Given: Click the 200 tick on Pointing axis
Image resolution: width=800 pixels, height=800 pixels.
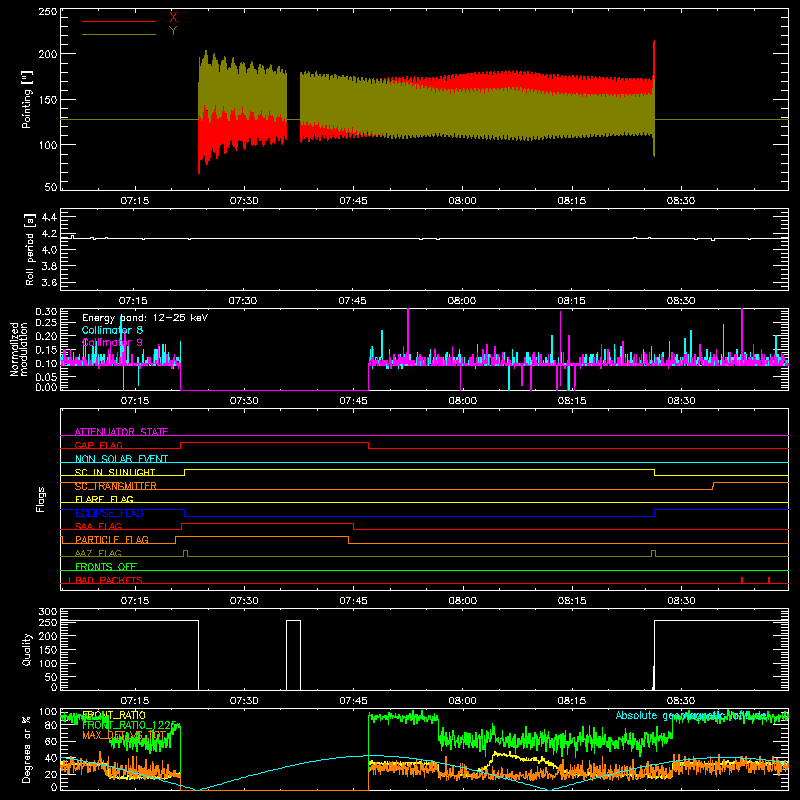Looking at the screenshot, I should pos(48,54).
